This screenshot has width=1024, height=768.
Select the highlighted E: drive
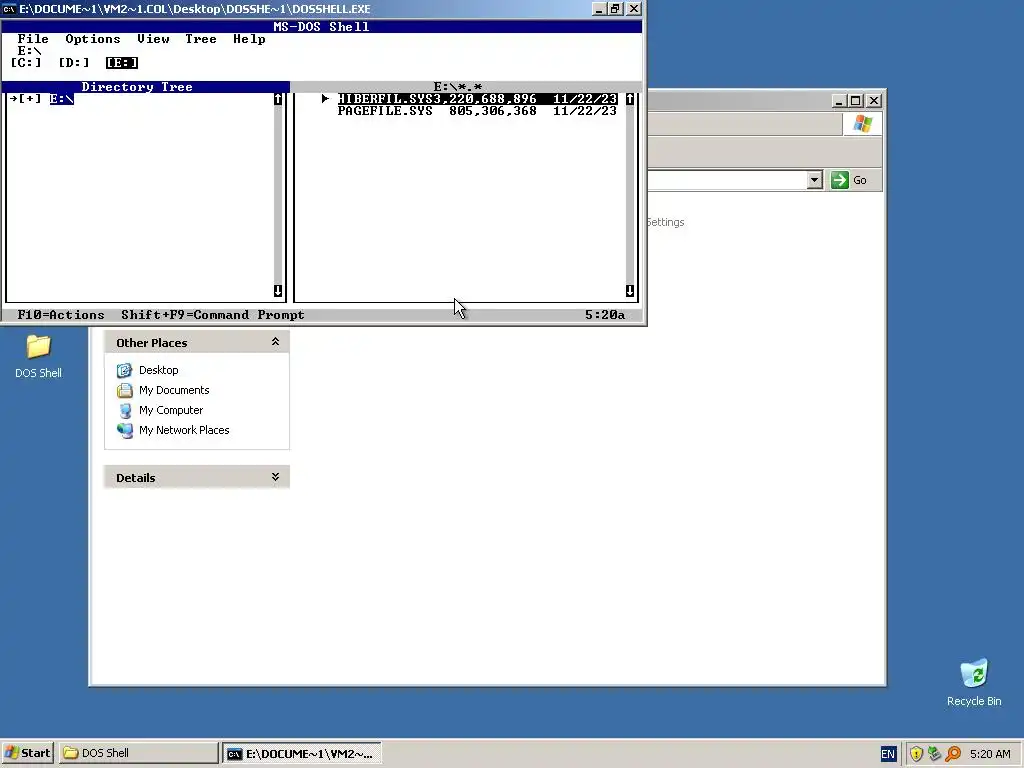point(122,63)
